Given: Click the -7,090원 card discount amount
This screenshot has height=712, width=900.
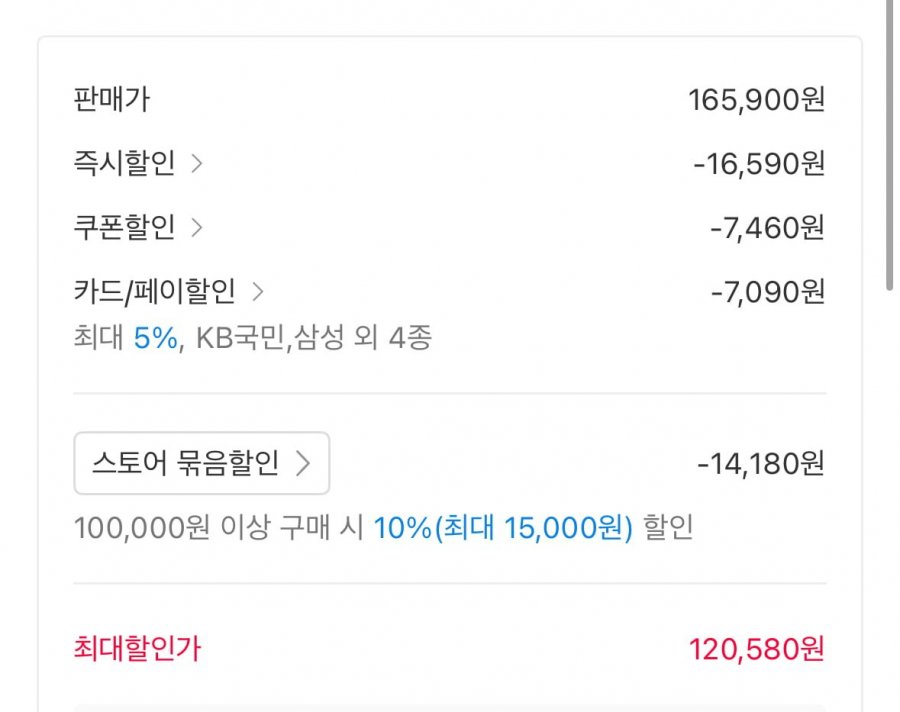Looking at the screenshot, I should (x=767, y=292).
